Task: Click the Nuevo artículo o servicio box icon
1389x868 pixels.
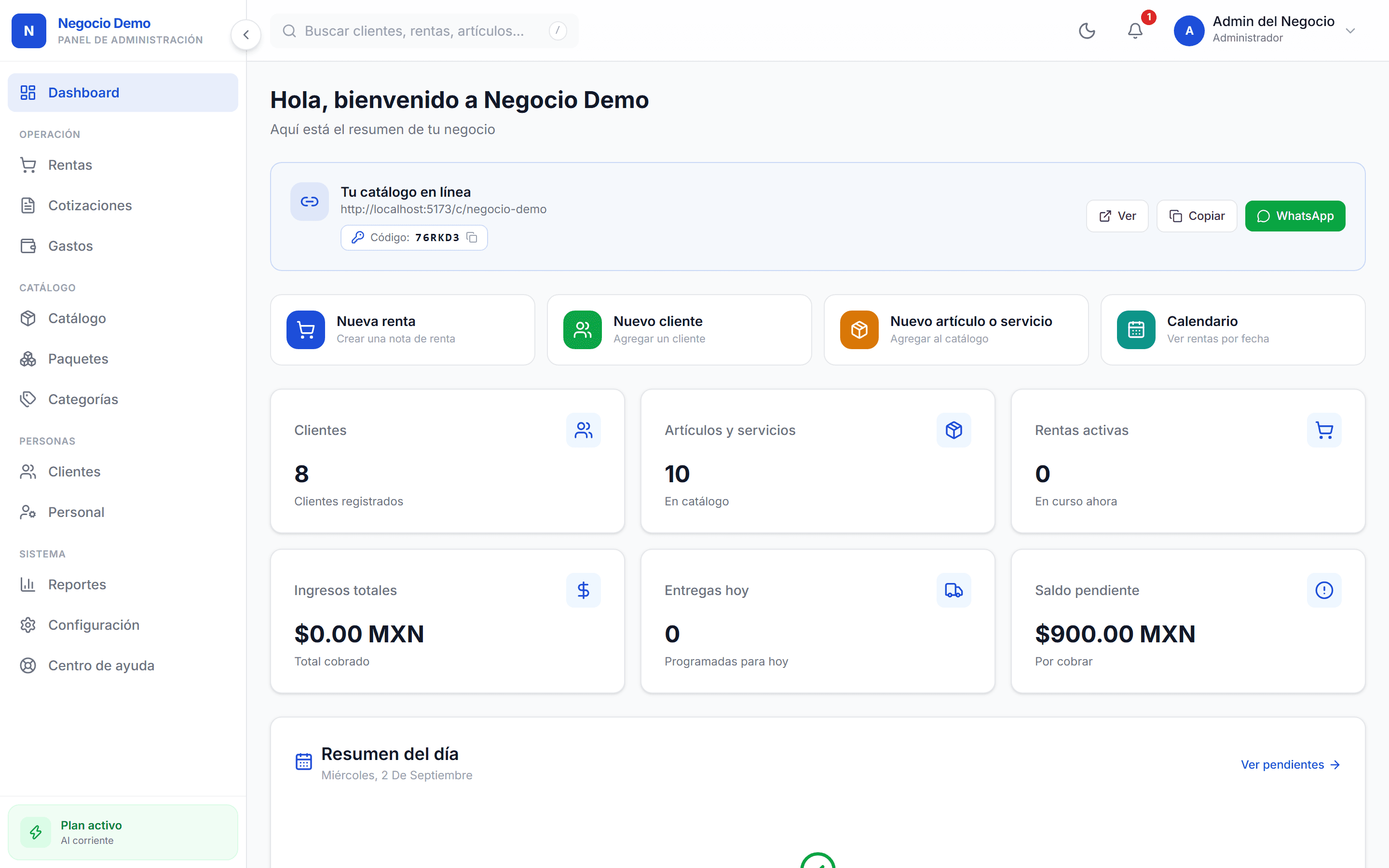Action: 859,329
